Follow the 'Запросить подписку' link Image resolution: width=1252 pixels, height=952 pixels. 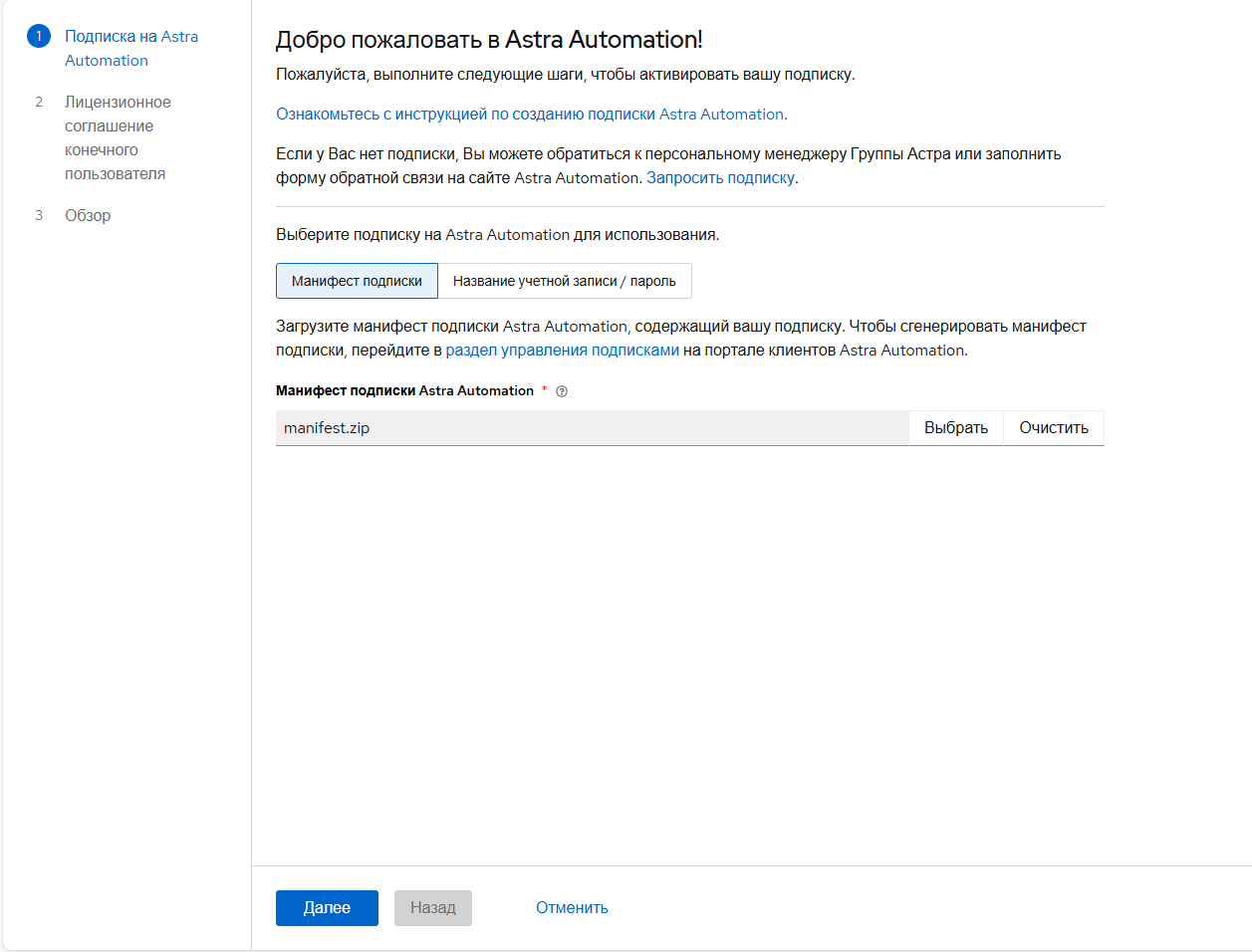coord(720,178)
